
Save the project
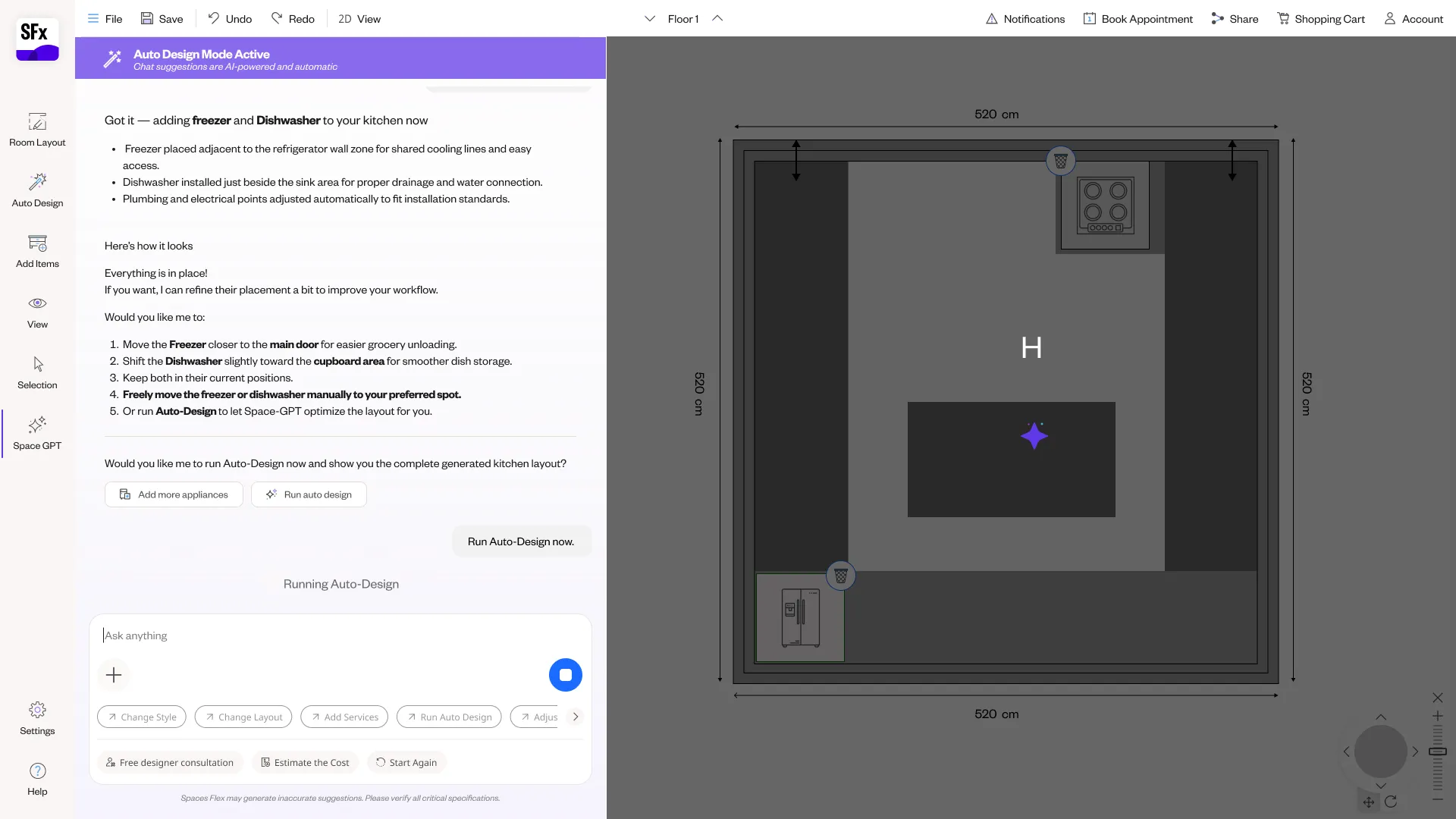click(x=162, y=19)
